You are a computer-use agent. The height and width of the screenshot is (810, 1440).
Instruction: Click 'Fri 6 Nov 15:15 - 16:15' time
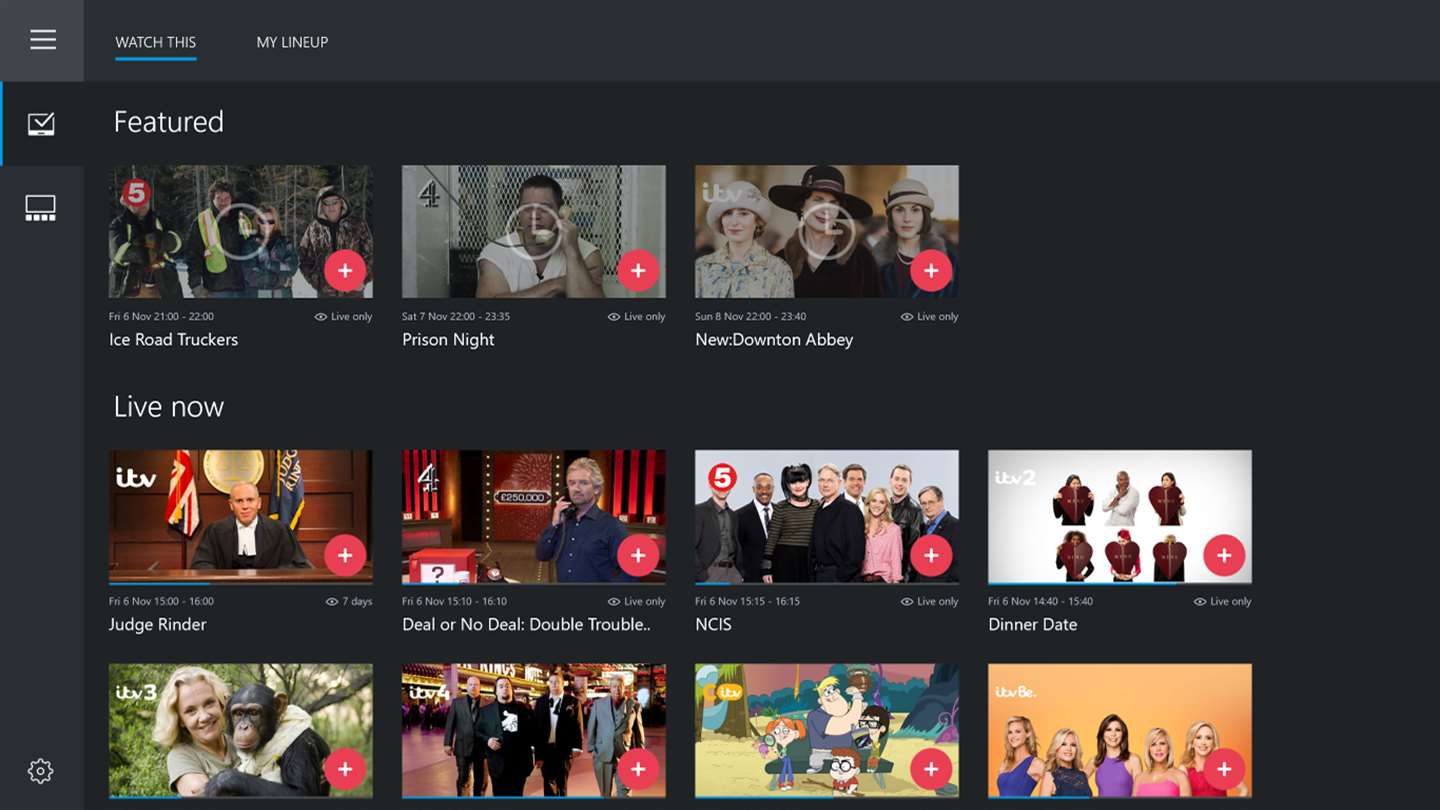747,602
